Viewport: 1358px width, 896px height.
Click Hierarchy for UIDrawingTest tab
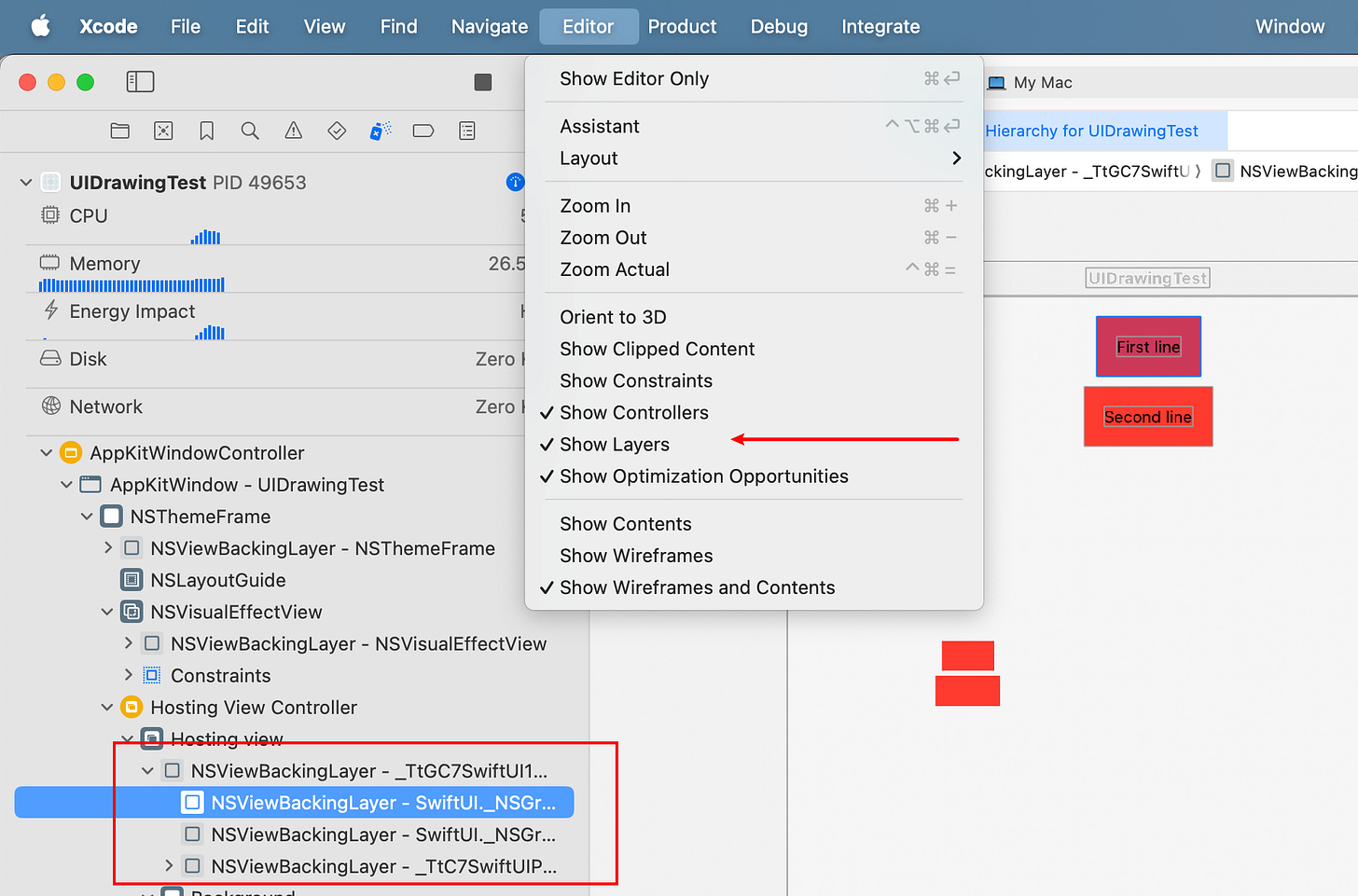click(x=1105, y=131)
